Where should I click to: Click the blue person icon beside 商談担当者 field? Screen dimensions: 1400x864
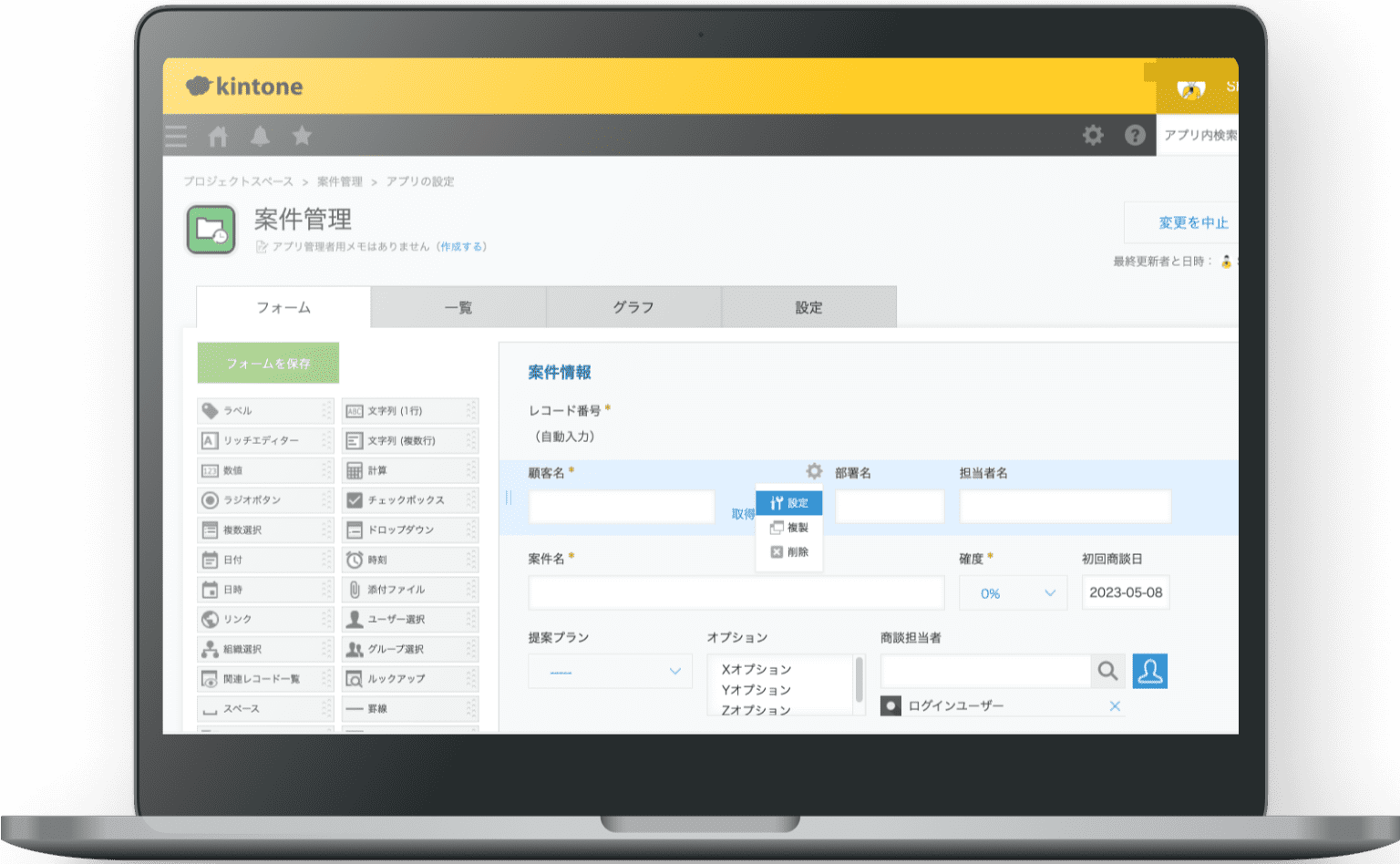[1149, 671]
